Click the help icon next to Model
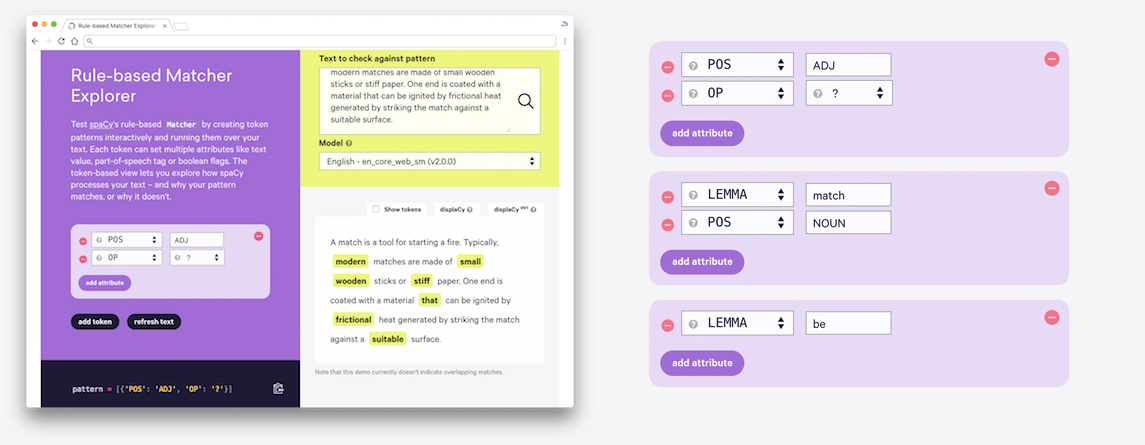Image resolution: width=1145 pixels, height=445 pixels. point(348,144)
